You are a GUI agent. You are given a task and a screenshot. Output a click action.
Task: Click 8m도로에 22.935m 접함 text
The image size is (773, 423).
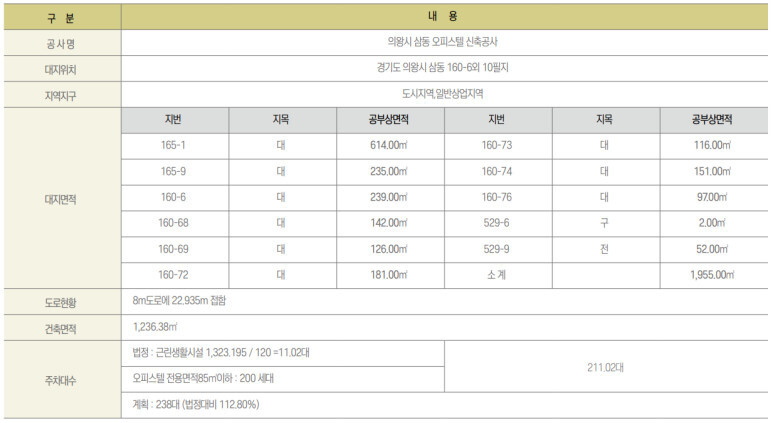pyautogui.click(x=179, y=301)
